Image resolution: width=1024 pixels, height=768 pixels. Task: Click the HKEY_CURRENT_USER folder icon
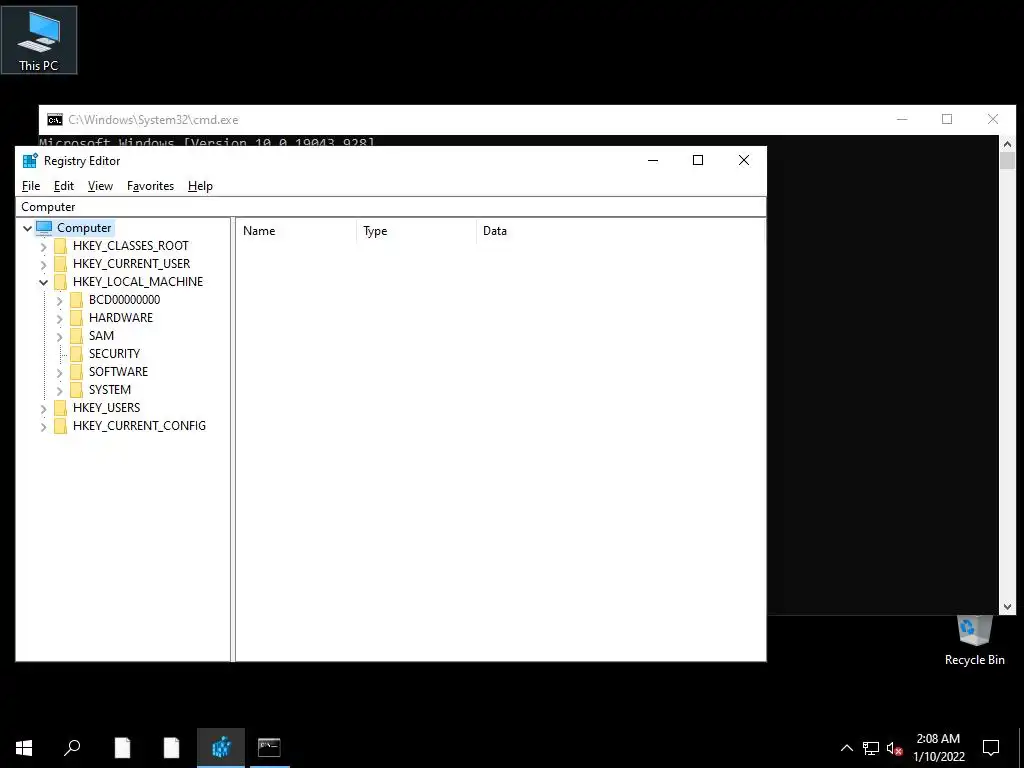pyautogui.click(x=60, y=264)
